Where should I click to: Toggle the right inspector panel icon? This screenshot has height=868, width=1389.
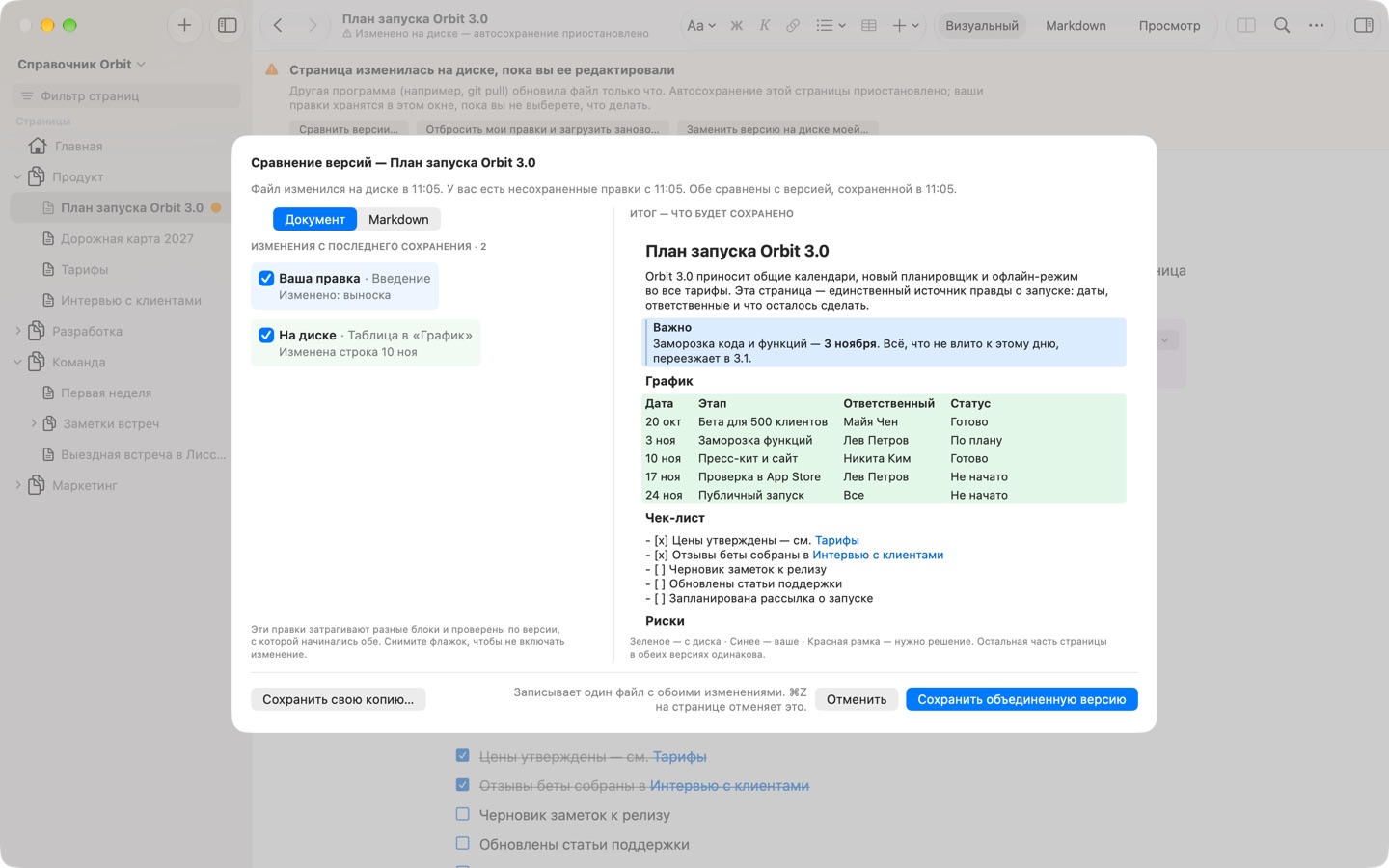pos(1364,26)
